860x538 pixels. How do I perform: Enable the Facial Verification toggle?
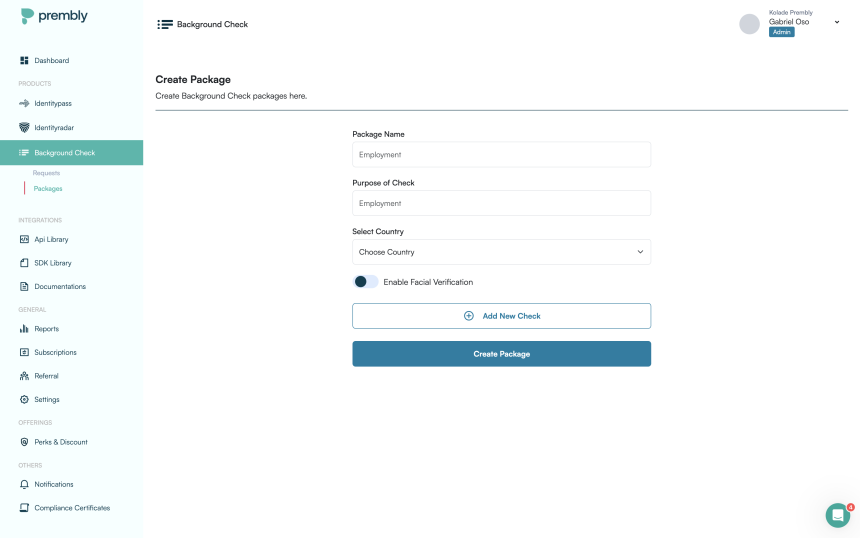pyautogui.click(x=366, y=282)
